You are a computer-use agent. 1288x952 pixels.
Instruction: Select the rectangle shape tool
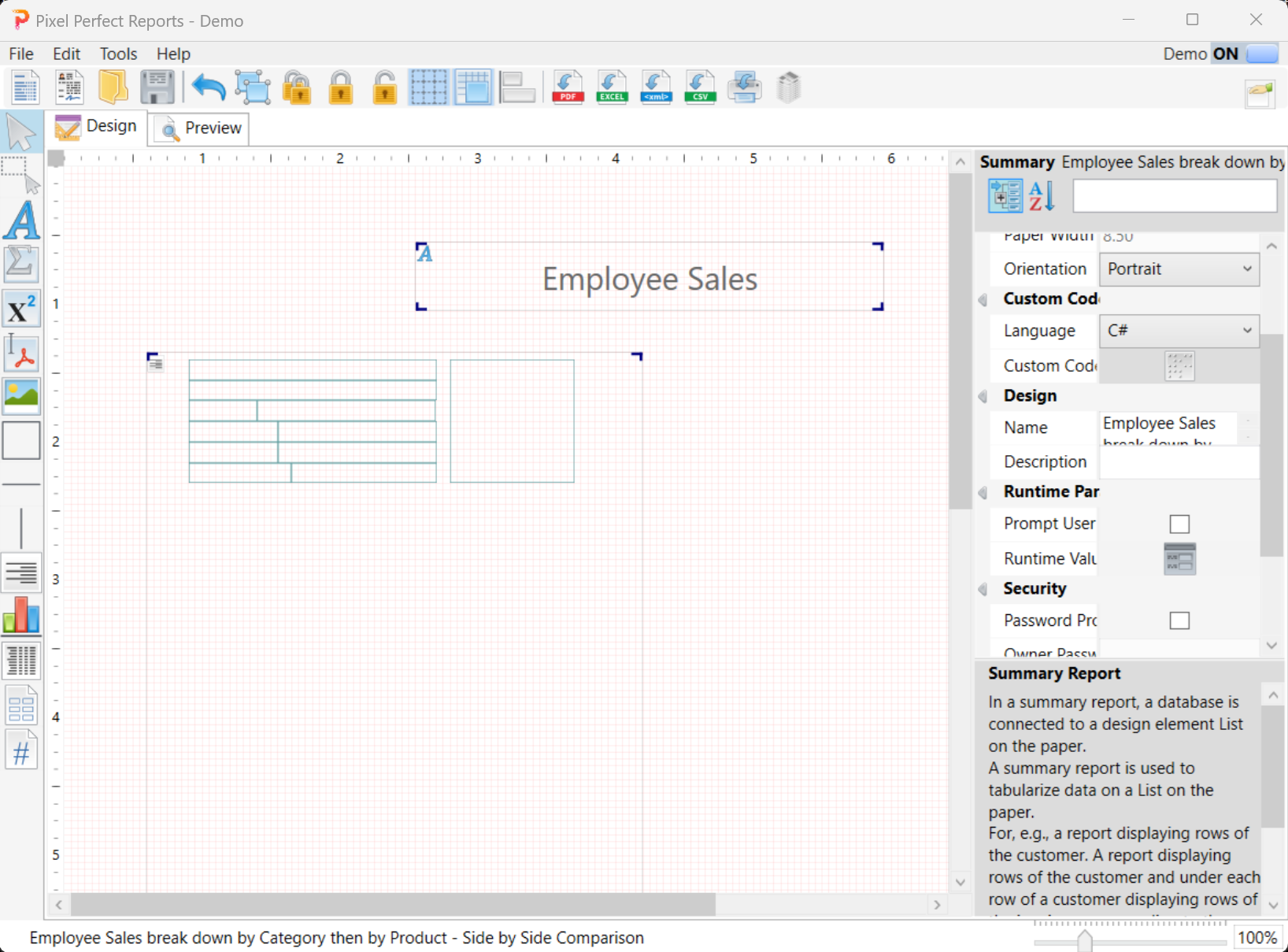click(20, 440)
